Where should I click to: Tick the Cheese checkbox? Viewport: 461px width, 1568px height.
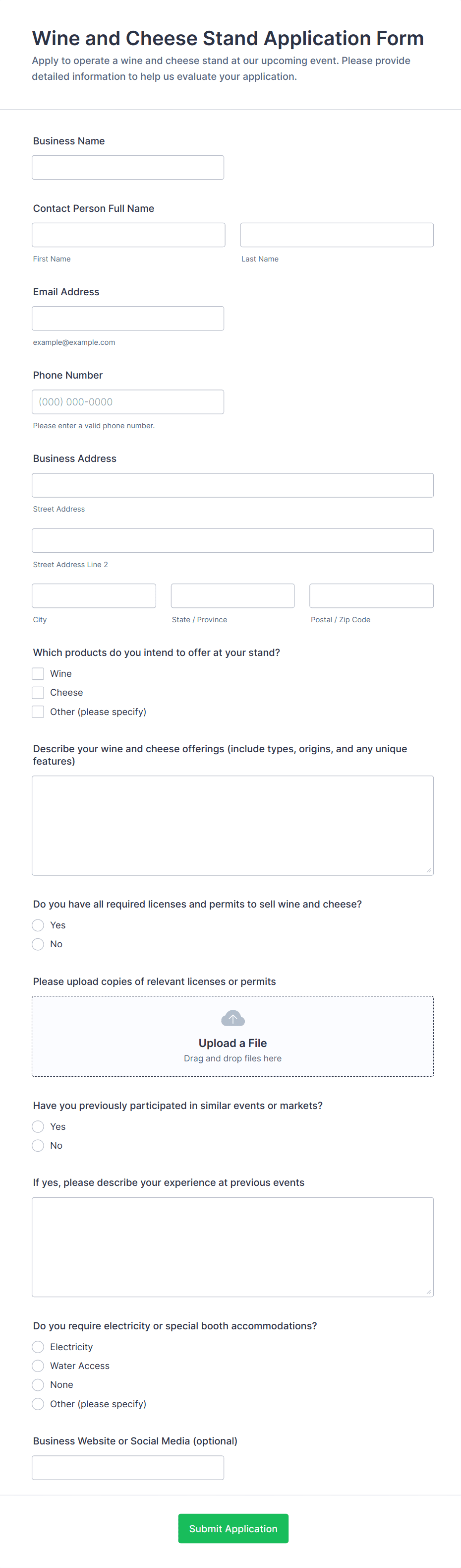click(x=38, y=692)
